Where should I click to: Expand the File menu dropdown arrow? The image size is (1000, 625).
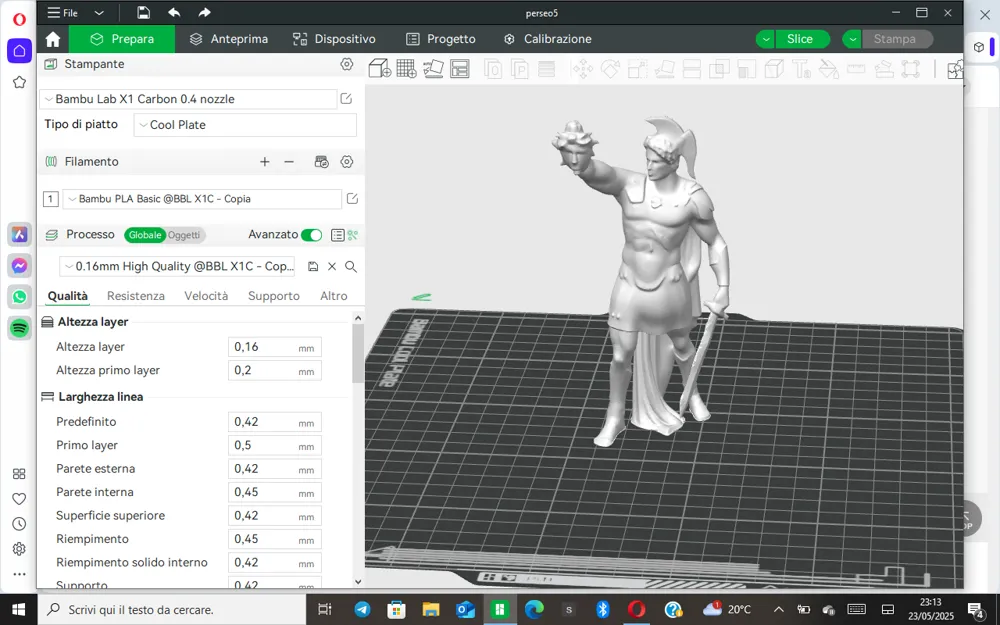click(99, 13)
